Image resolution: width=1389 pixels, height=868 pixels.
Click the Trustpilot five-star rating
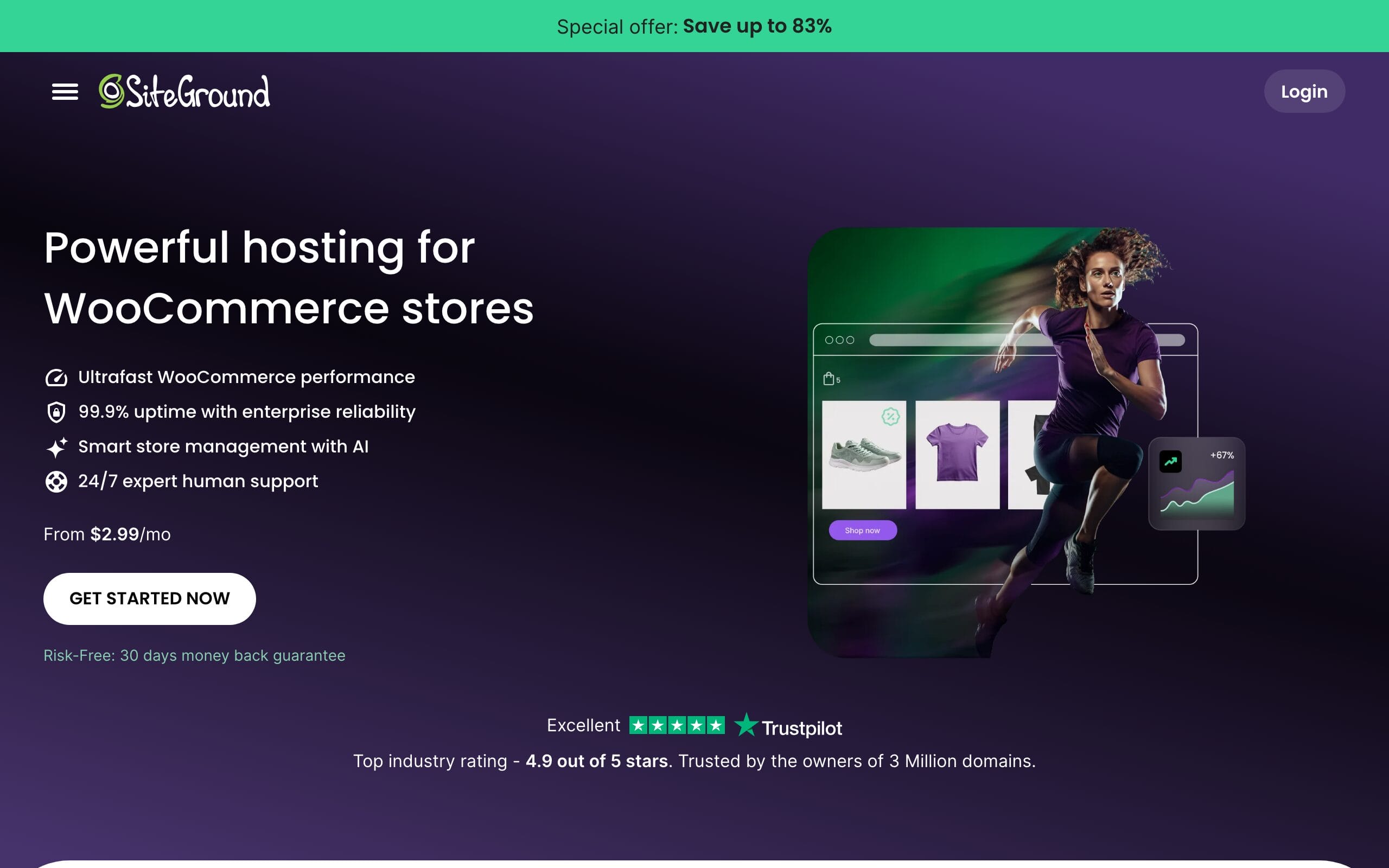677,726
